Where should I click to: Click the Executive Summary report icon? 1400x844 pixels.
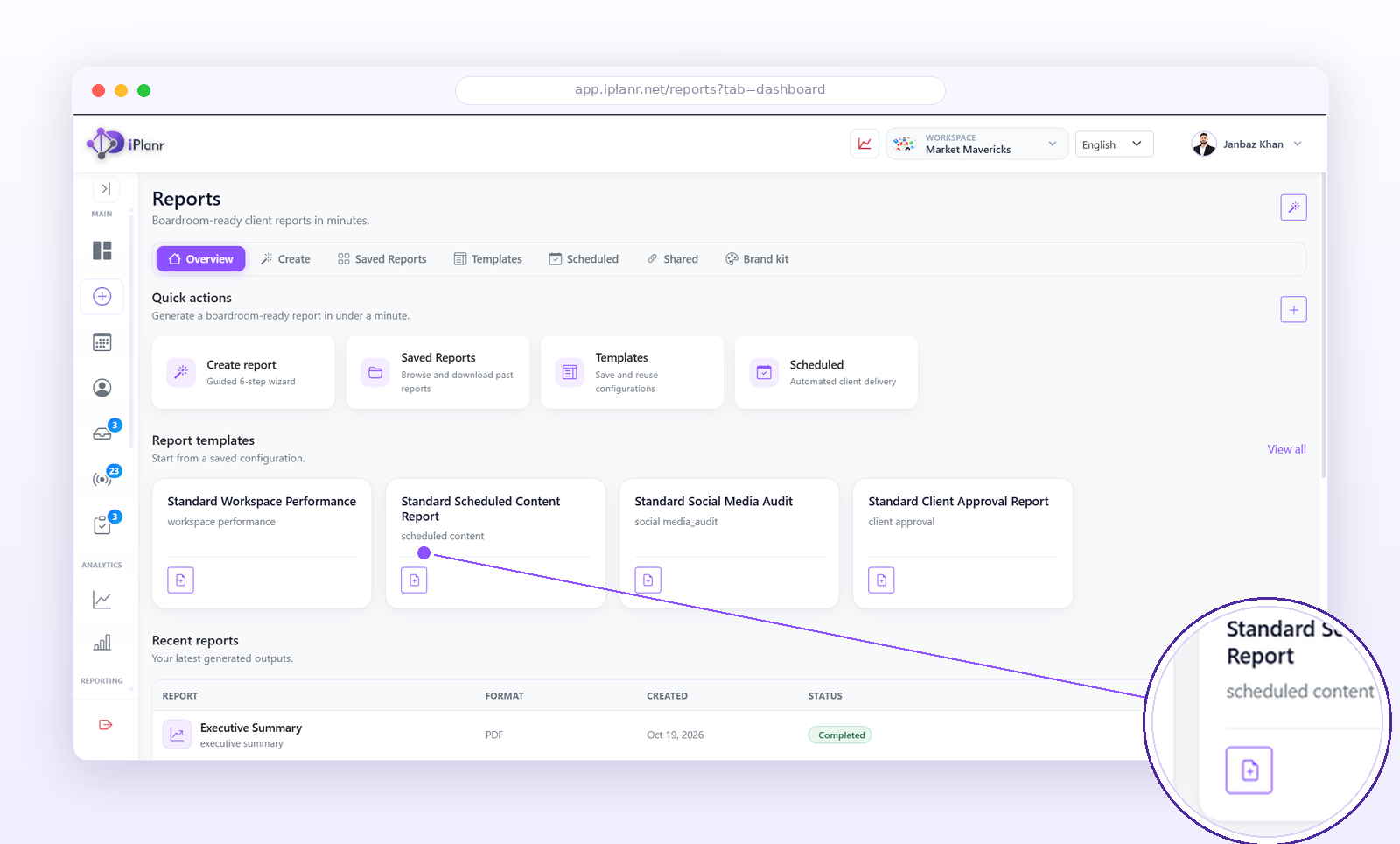pyautogui.click(x=177, y=735)
